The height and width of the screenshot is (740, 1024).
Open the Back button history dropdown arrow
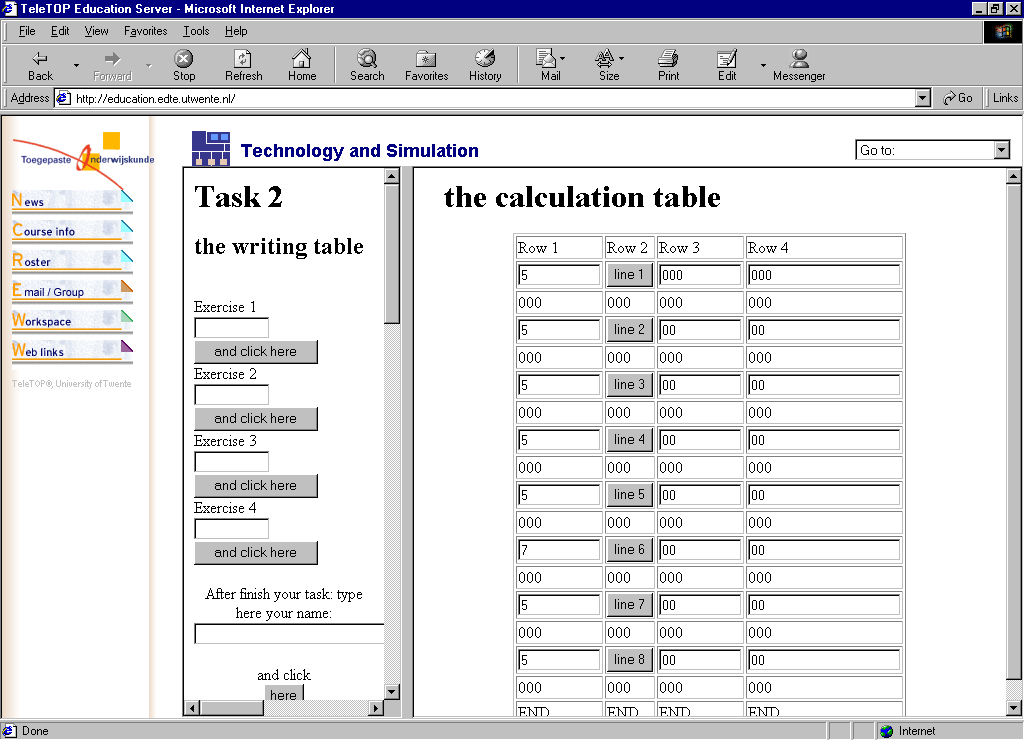point(76,65)
